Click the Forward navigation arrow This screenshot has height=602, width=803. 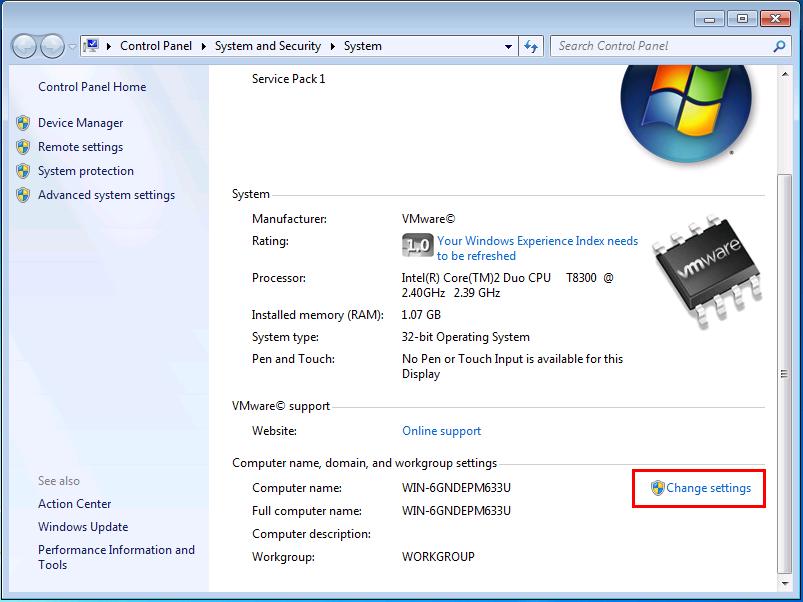[52, 47]
